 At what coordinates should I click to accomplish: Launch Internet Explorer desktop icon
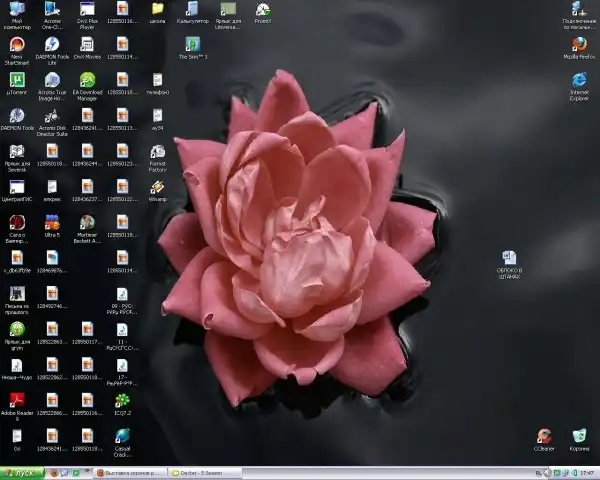(579, 81)
